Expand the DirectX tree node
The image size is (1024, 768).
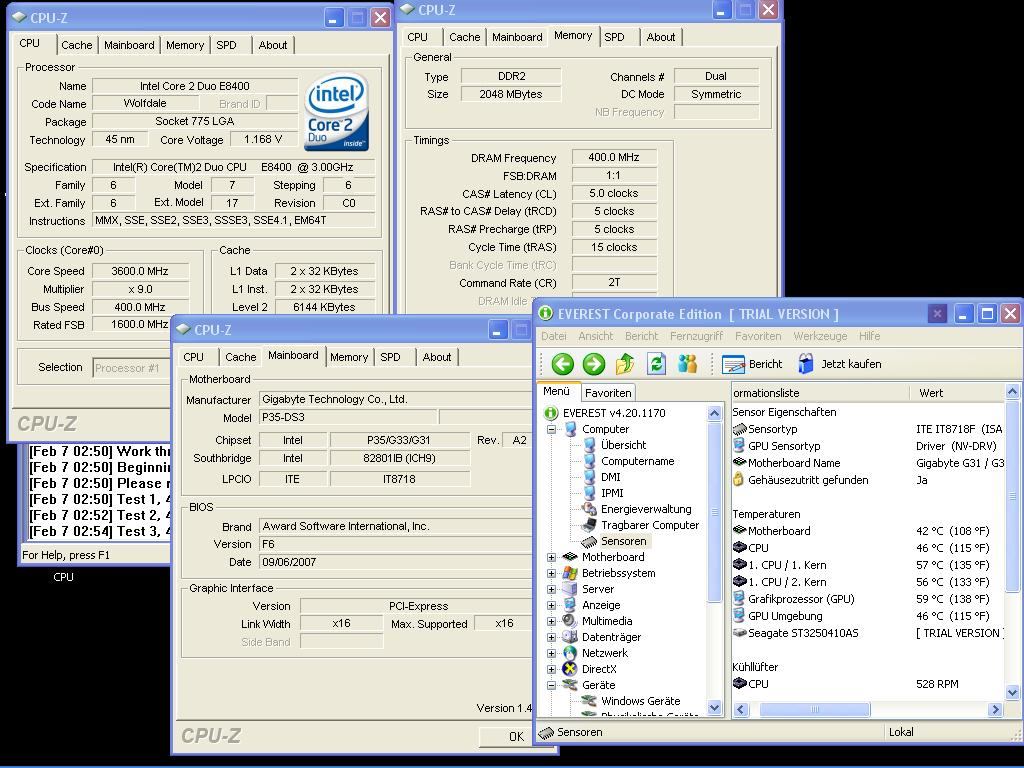(551, 669)
